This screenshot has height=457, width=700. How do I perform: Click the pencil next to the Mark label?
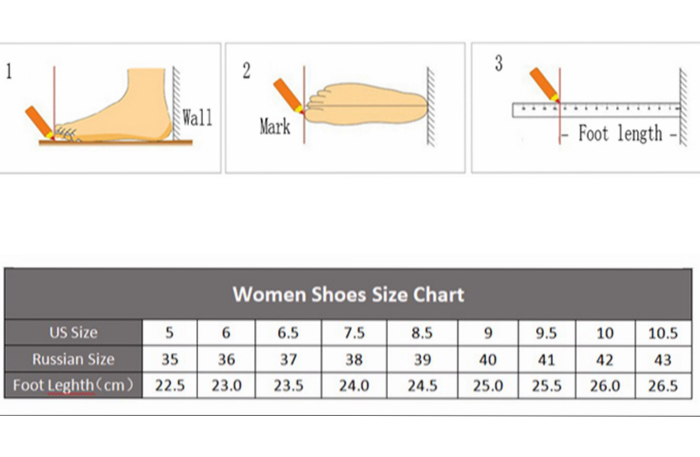(290, 93)
